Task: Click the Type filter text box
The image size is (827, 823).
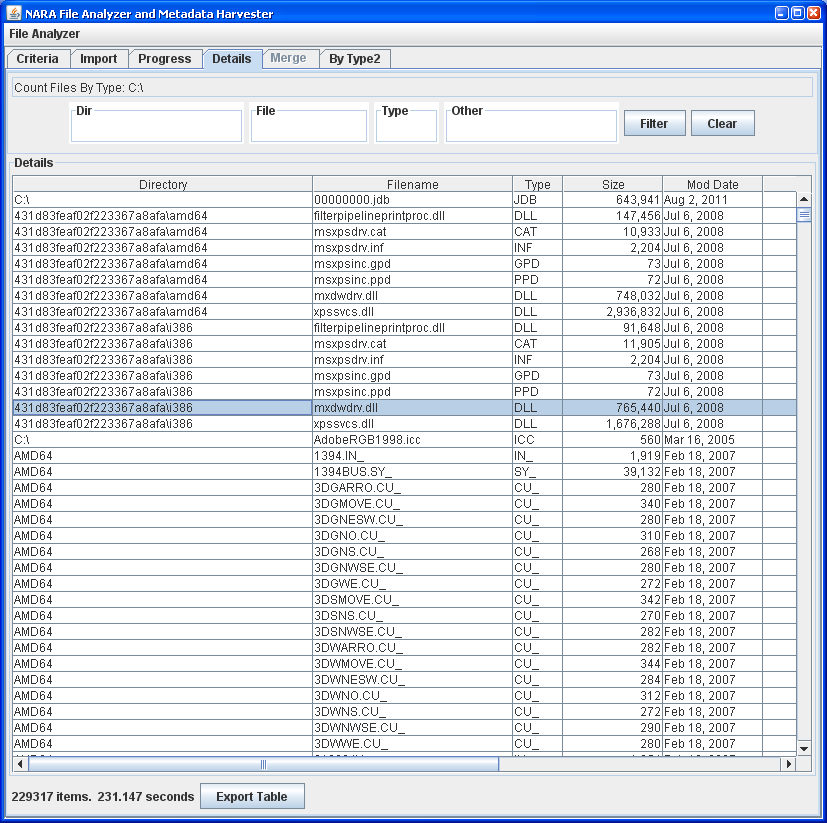Action: pos(406,128)
